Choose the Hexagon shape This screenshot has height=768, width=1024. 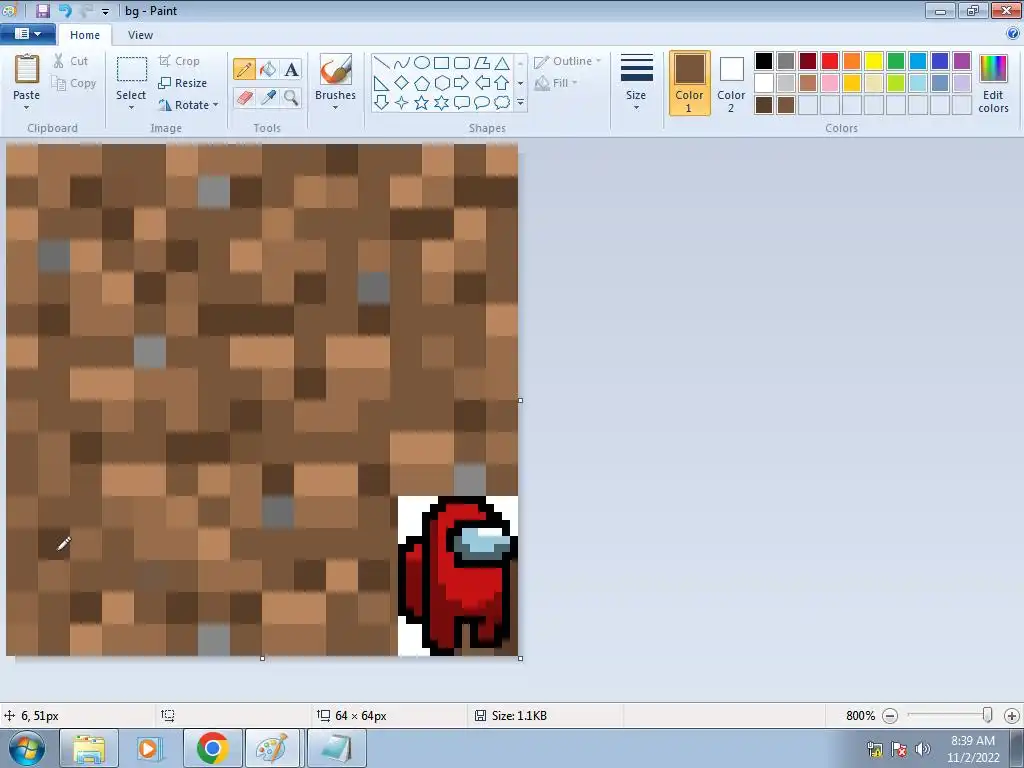442,83
